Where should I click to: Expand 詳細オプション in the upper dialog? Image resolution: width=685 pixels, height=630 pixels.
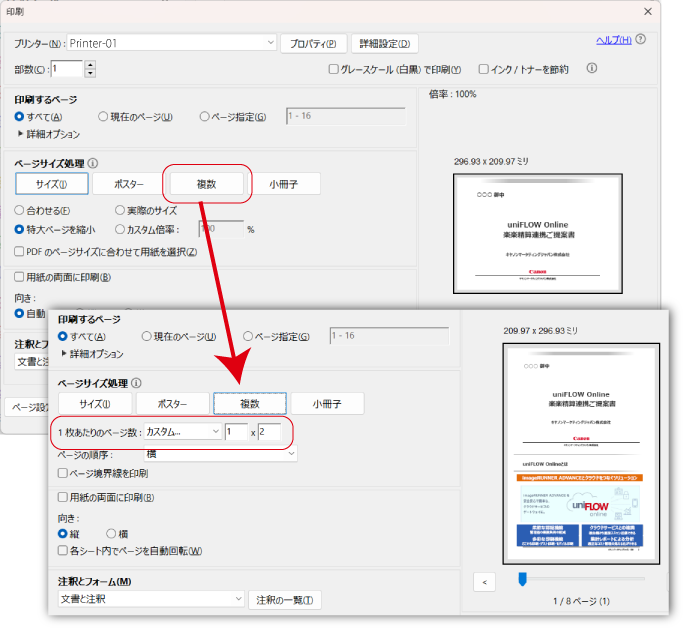pos(48,134)
